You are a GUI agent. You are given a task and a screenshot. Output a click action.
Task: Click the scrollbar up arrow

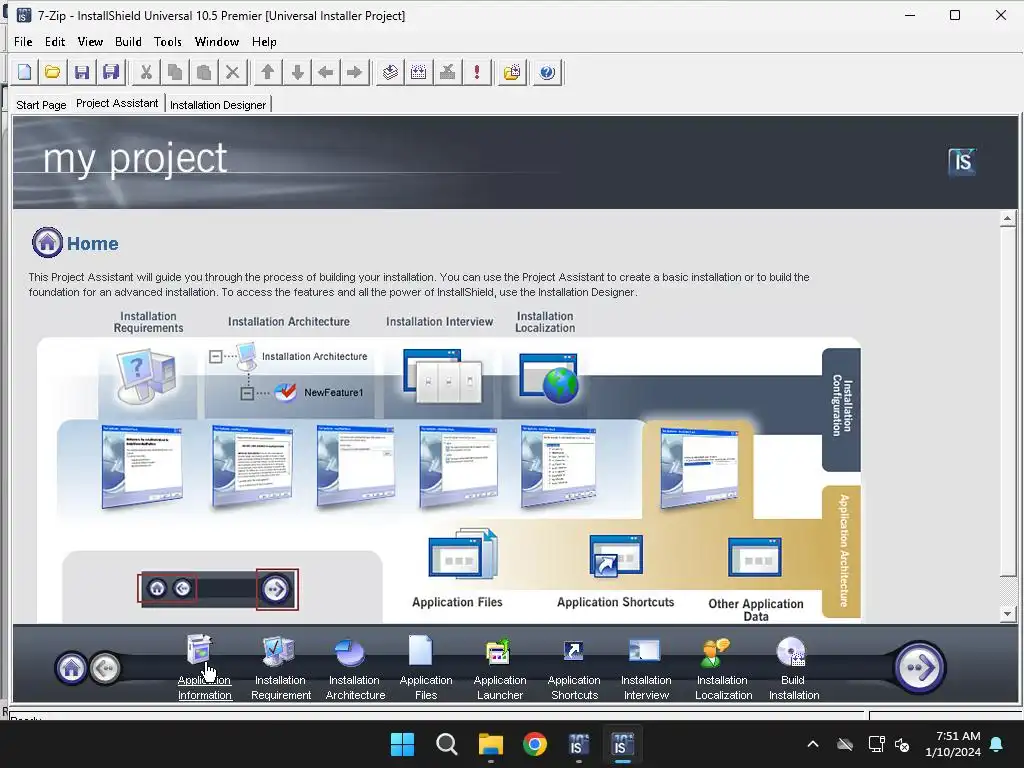tap(1008, 219)
